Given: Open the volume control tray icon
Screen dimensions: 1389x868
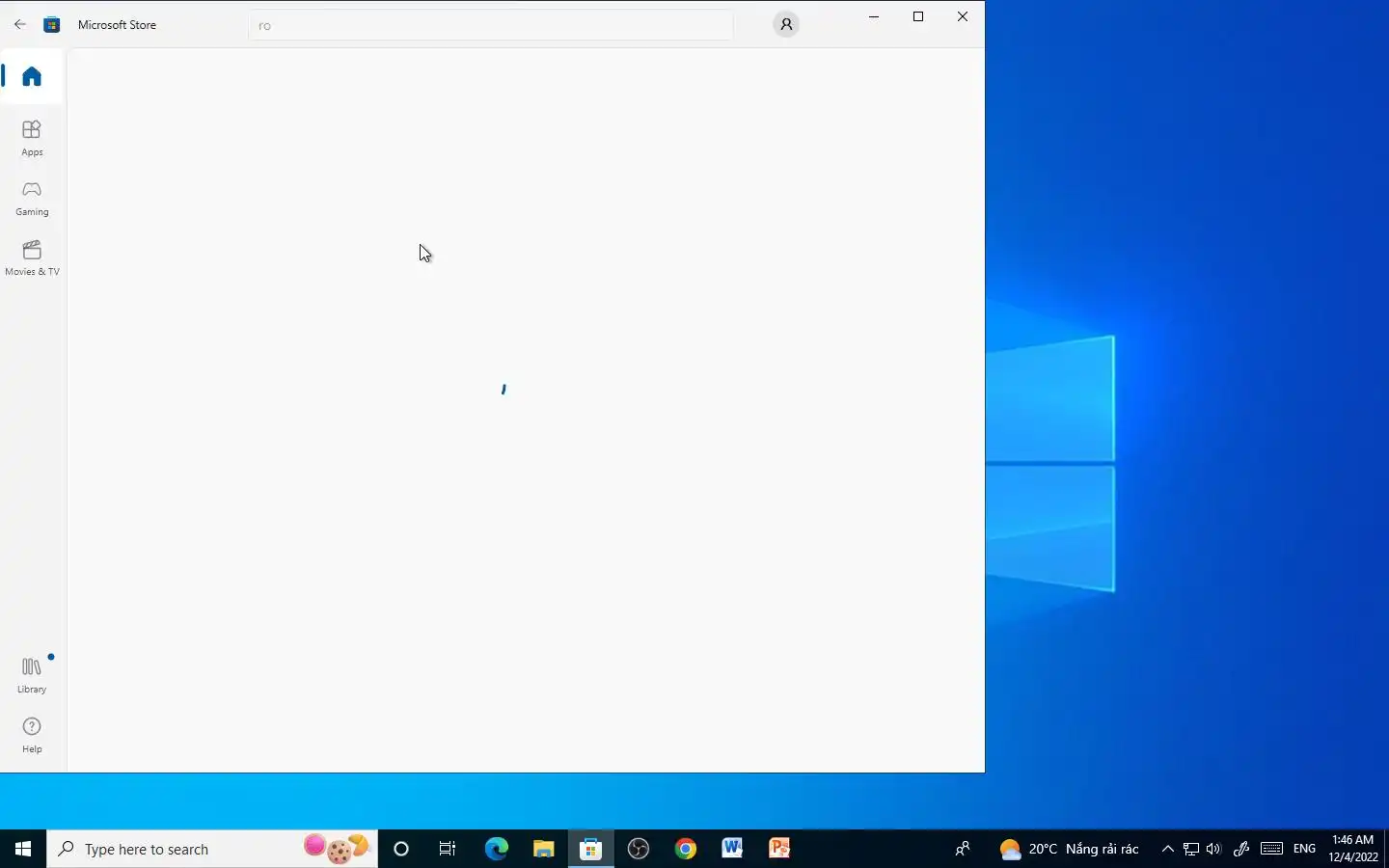Looking at the screenshot, I should [x=1213, y=849].
